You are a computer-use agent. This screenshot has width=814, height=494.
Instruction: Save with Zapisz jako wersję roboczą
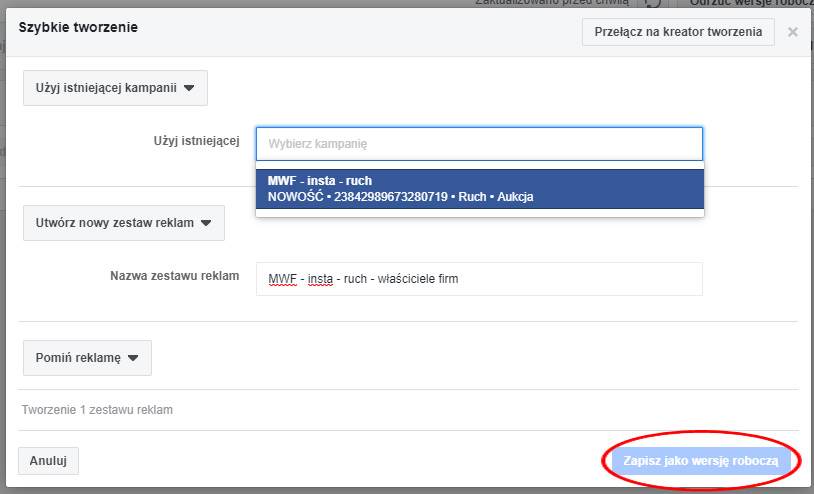coord(700,461)
